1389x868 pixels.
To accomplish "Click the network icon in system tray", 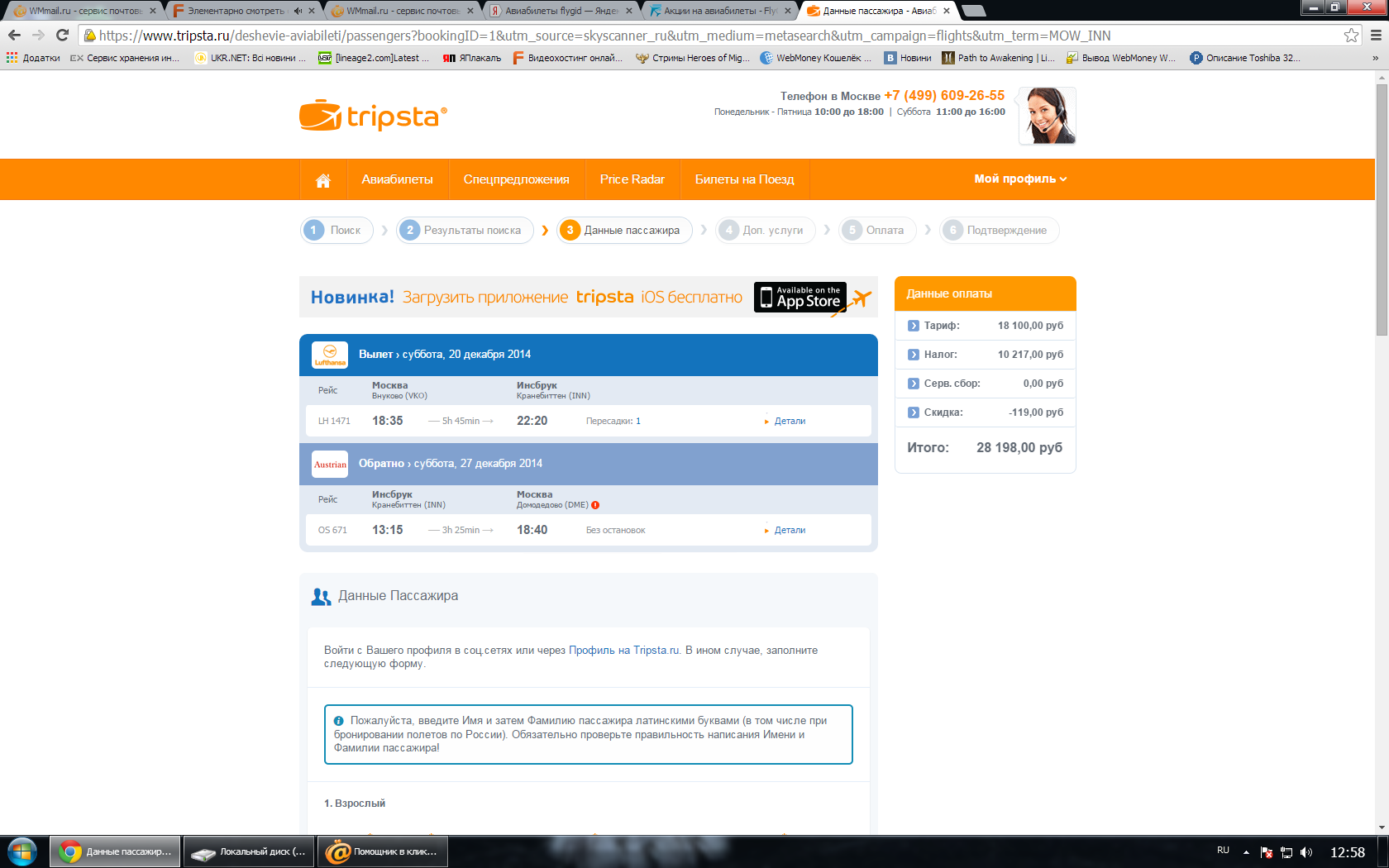I will pos(1286,852).
